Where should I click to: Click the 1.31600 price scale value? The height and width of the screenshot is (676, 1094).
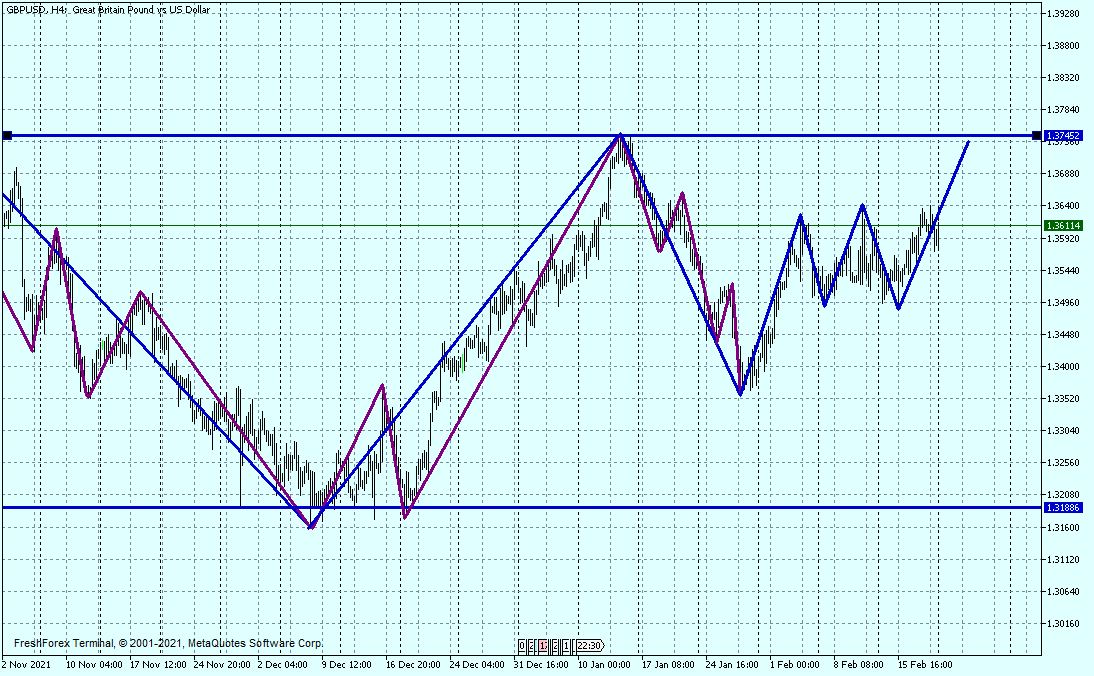(x=1064, y=527)
